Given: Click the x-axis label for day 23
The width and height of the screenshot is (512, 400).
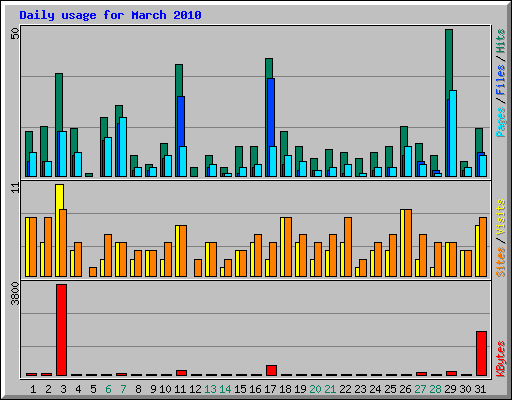Looking at the screenshot, I should pos(360,389).
